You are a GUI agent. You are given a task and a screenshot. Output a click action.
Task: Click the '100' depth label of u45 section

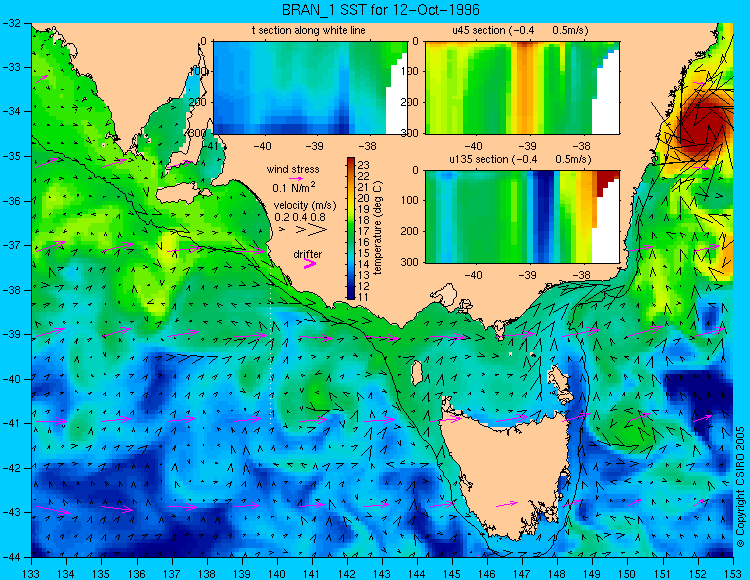412,71
